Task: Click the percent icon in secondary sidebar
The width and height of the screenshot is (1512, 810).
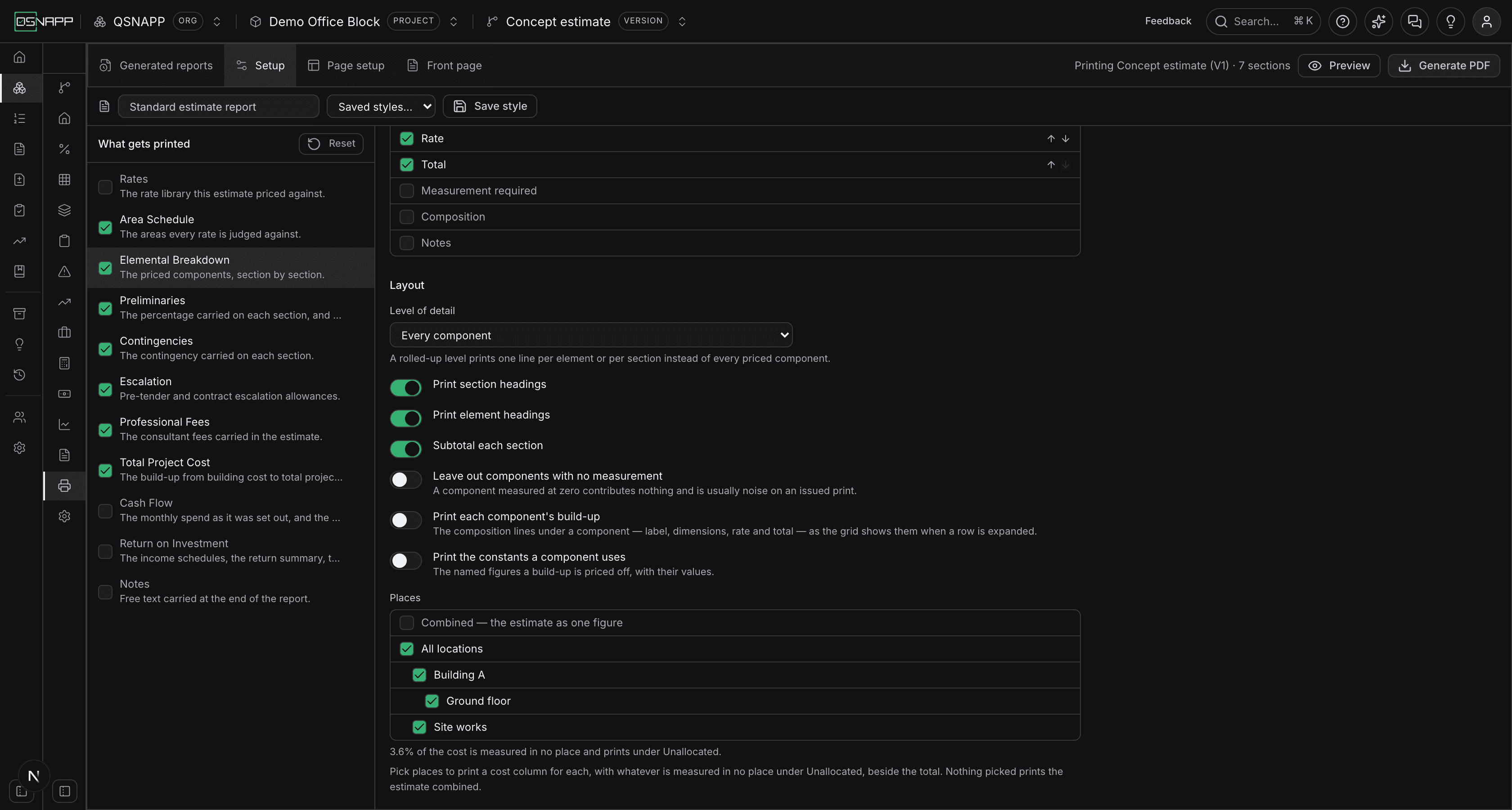Action: click(64, 149)
